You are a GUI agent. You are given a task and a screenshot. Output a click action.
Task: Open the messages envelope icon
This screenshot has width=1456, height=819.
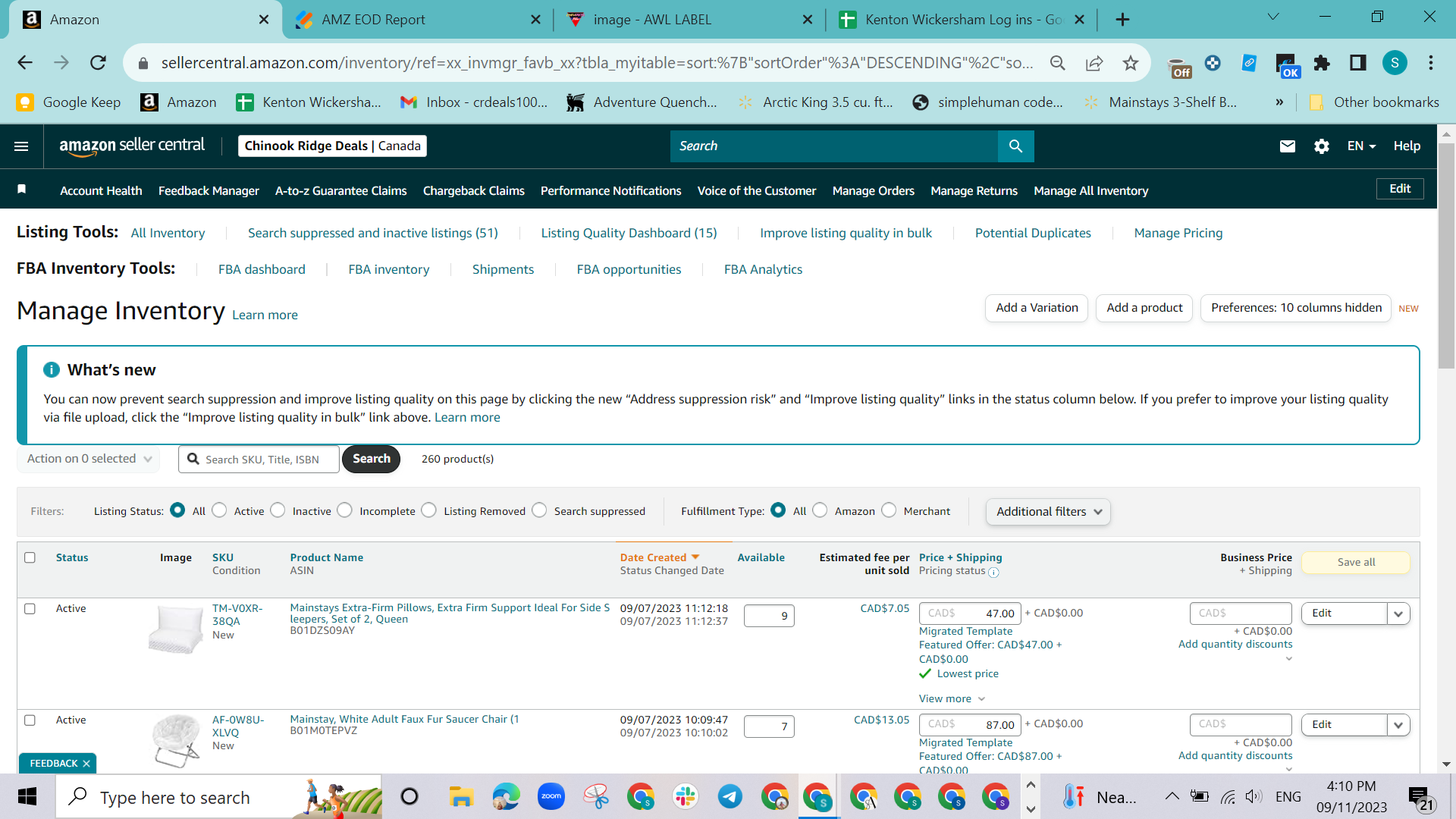(1287, 146)
